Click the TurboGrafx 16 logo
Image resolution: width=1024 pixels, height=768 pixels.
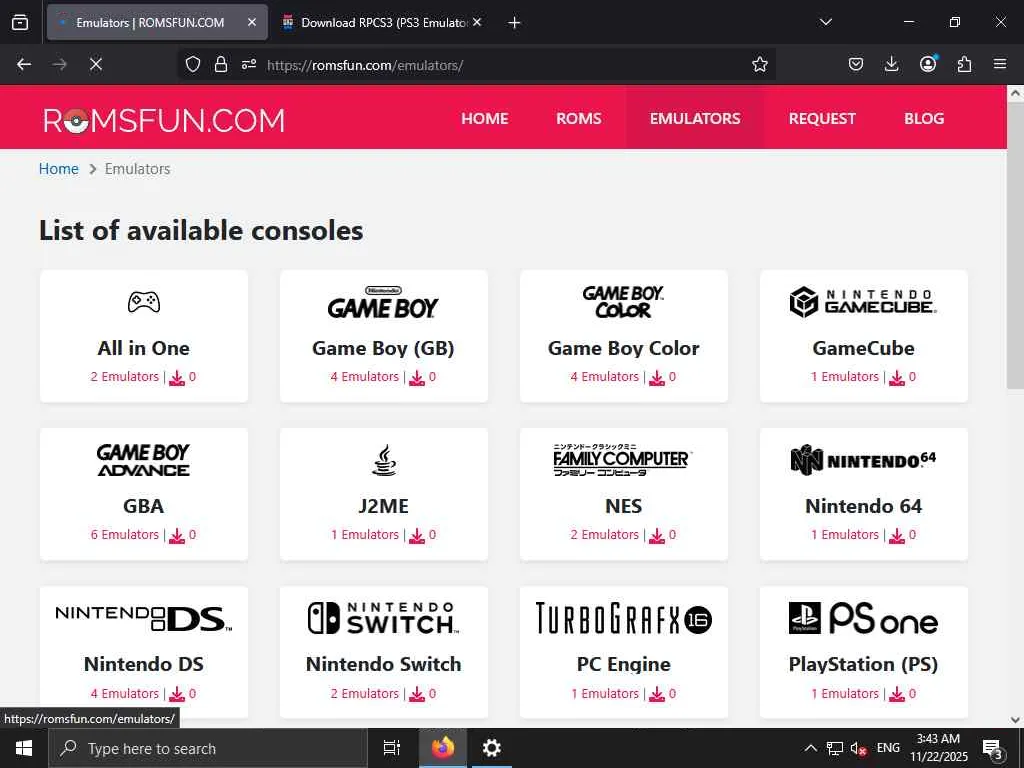pyautogui.click(x=624, y=618)
